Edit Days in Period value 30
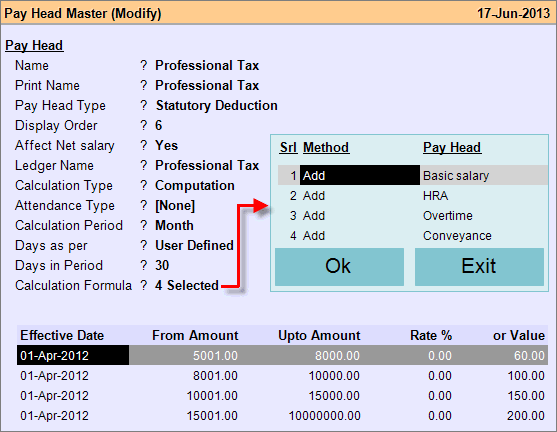The height and width of the screenshot is (432, 557). (x=162, y=265)
